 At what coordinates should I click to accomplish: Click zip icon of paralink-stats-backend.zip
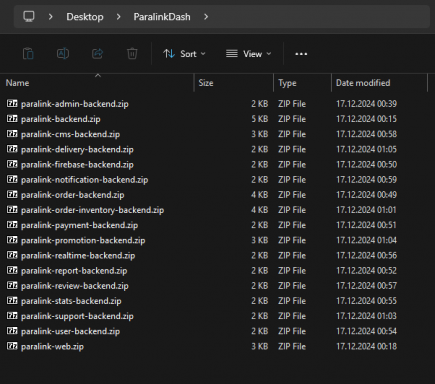point(12,300)
